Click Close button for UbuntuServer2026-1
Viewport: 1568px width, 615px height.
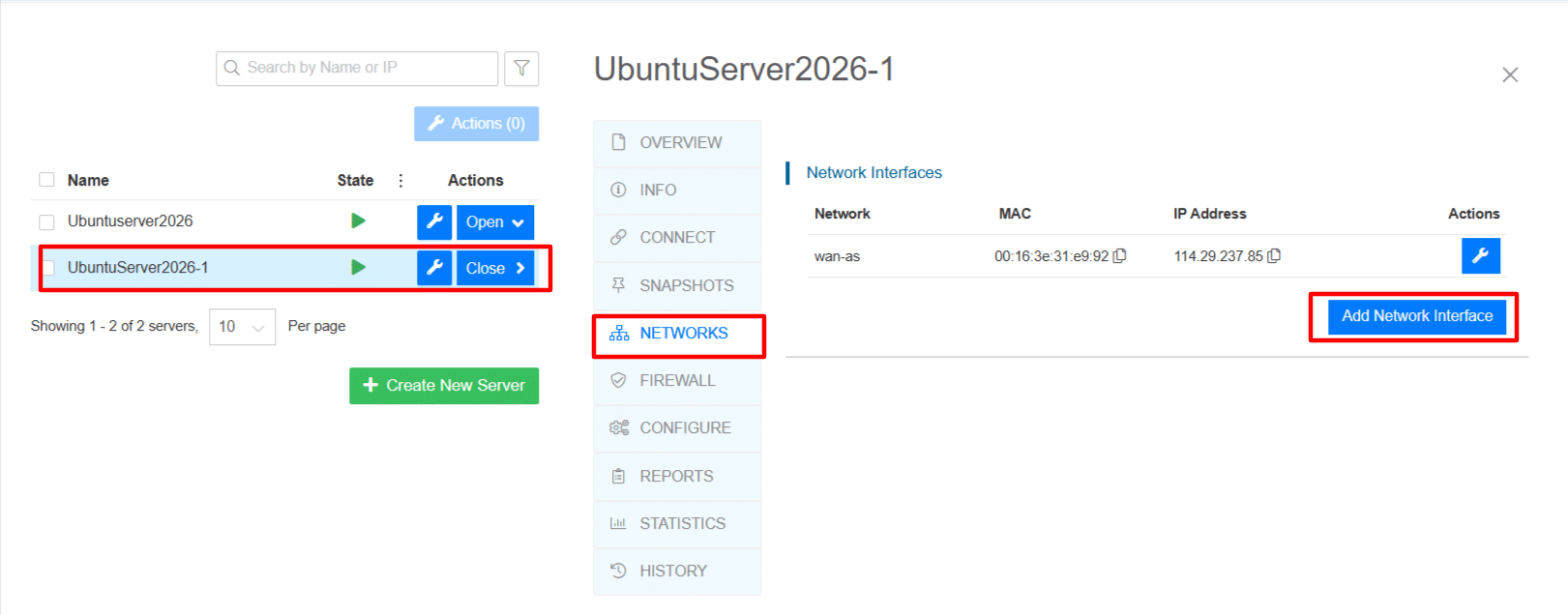(495, 268)
